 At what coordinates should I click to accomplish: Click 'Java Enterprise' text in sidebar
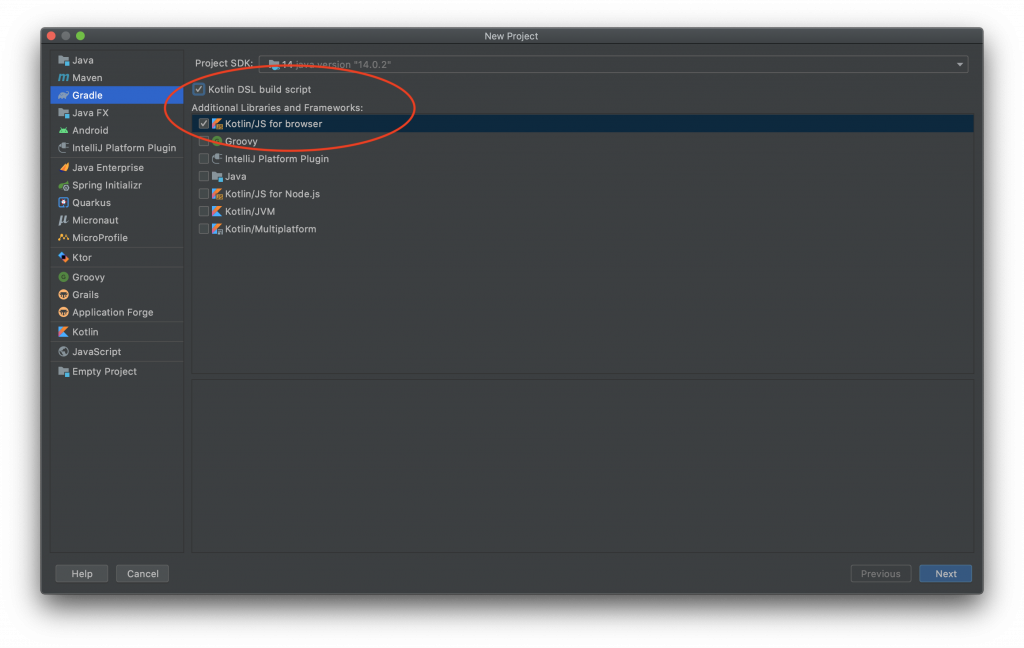[x=108, y=168]
